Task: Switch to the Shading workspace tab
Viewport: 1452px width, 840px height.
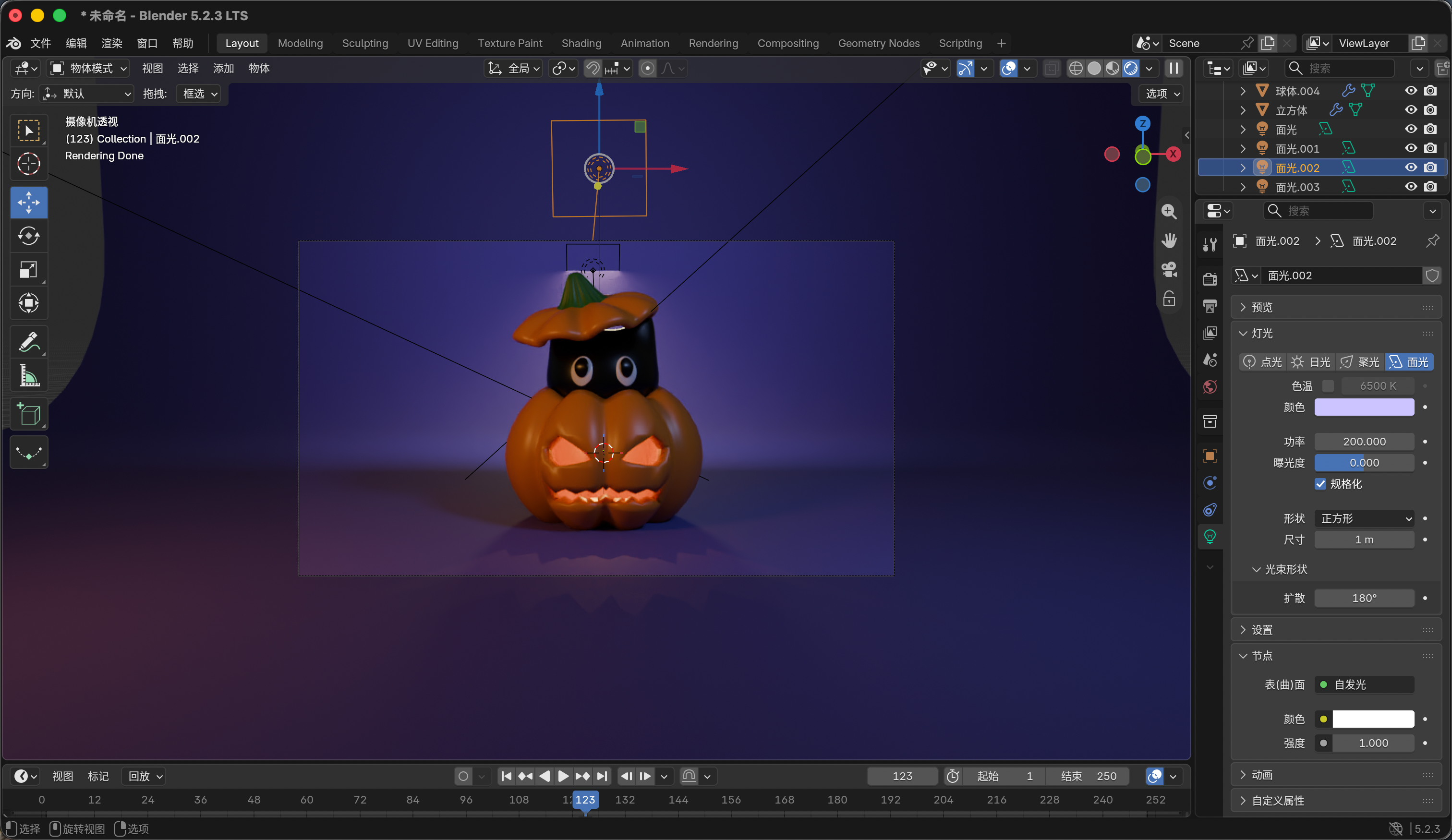Action: click(581, 43)
